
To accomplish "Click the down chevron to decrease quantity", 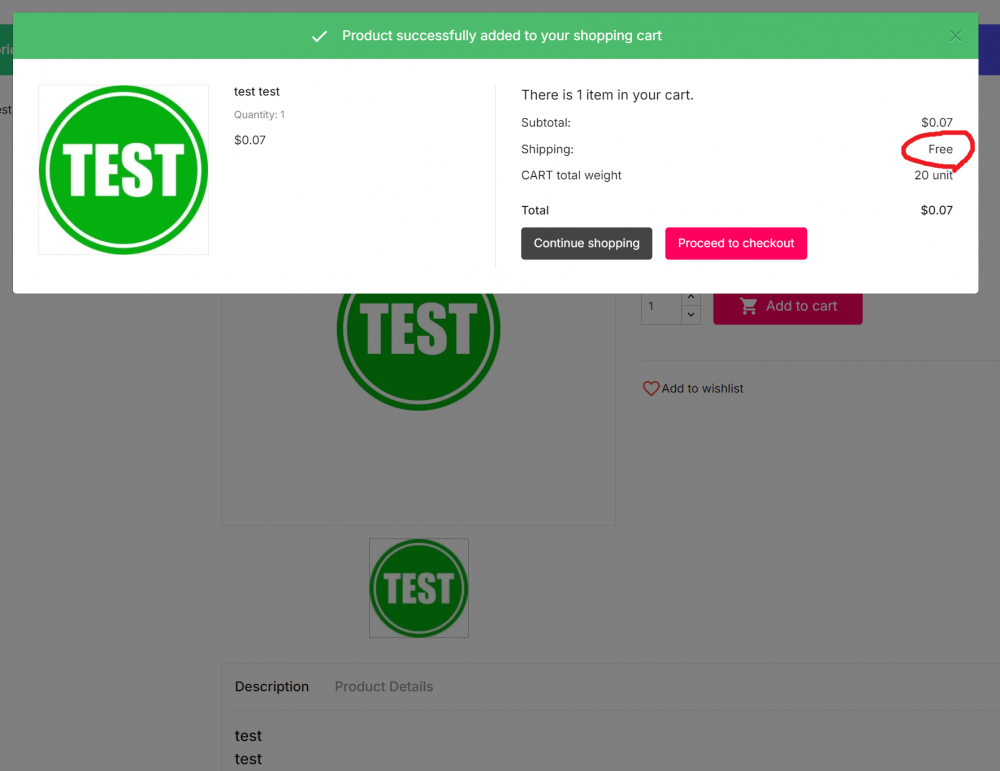I will pos(690,313).
